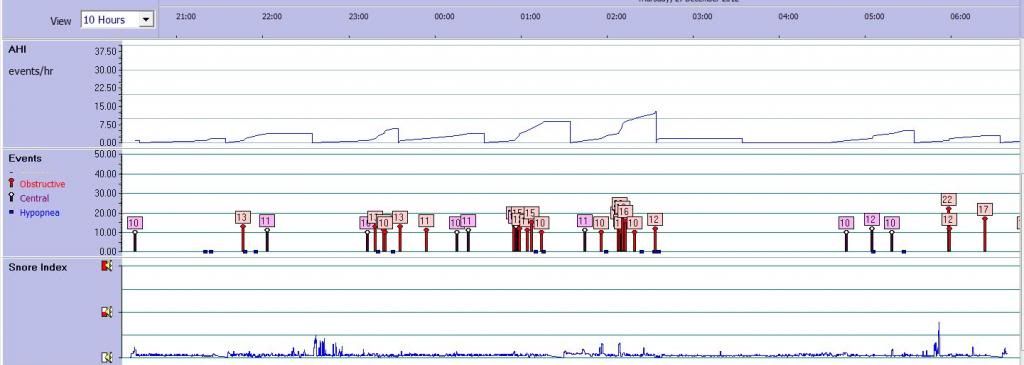Click the 03:00 time label on timeline
Screen dimensions: 1024x365
click(702, 16)
